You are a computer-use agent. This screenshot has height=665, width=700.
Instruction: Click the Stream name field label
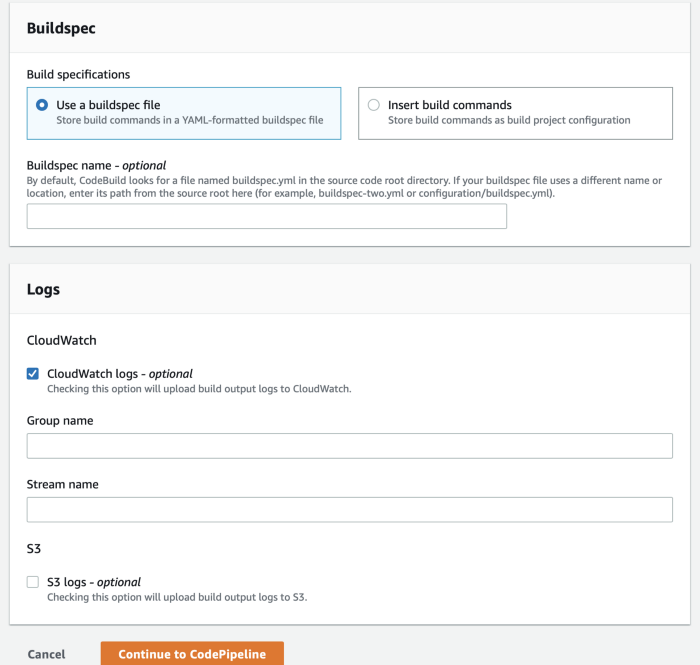pos(62,485)
